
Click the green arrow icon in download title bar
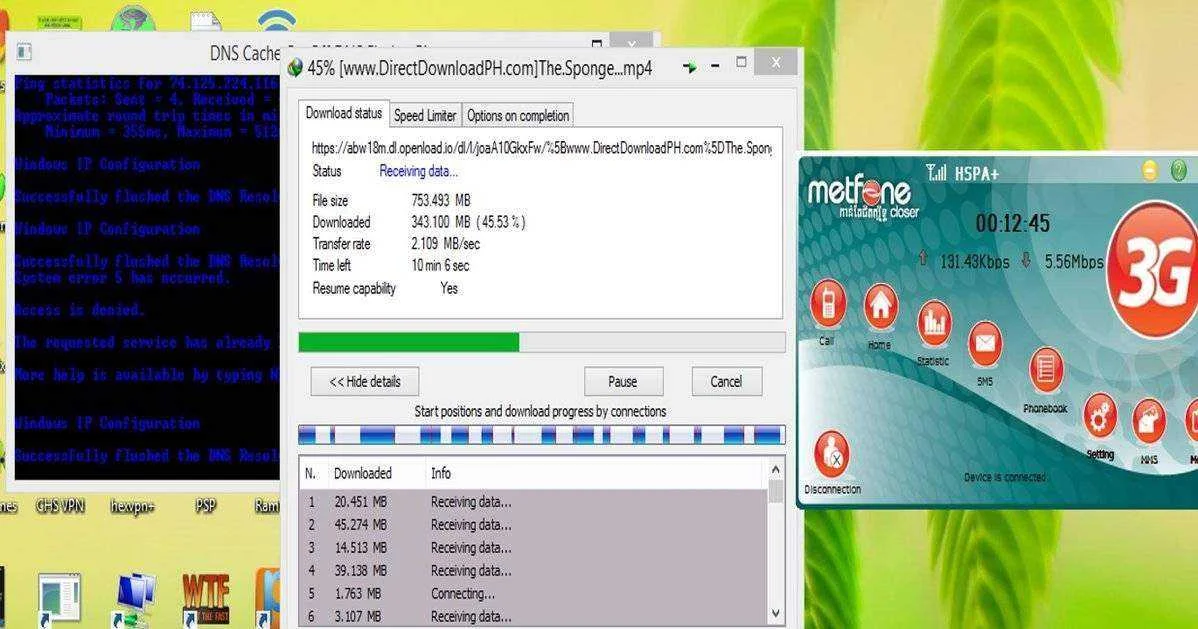tap(689, 67)
